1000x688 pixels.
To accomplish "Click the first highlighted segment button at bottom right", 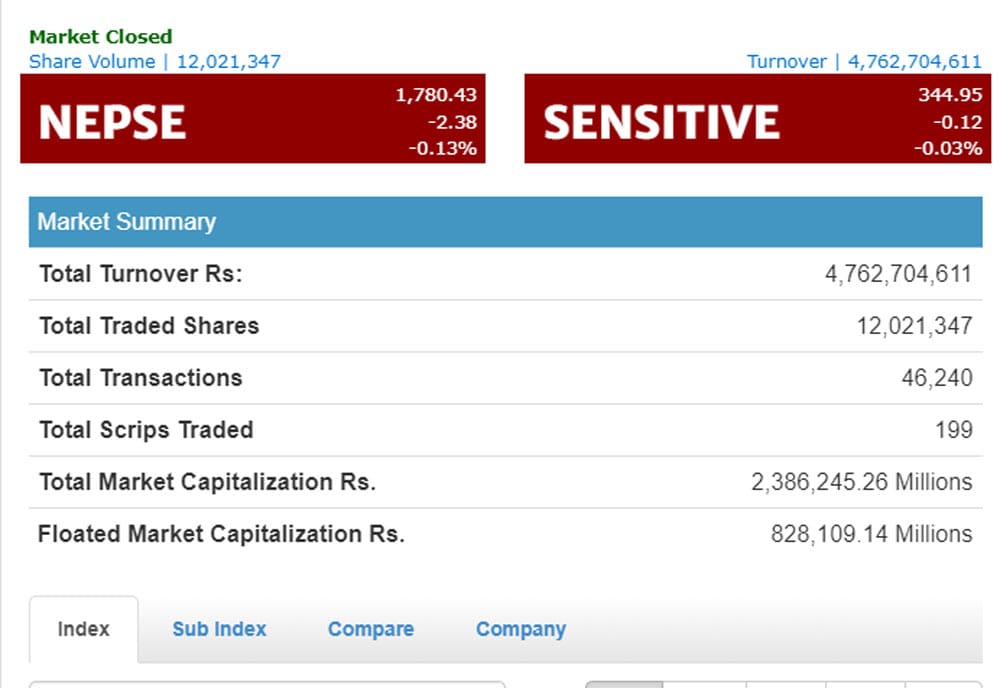I will pos(624,684).
